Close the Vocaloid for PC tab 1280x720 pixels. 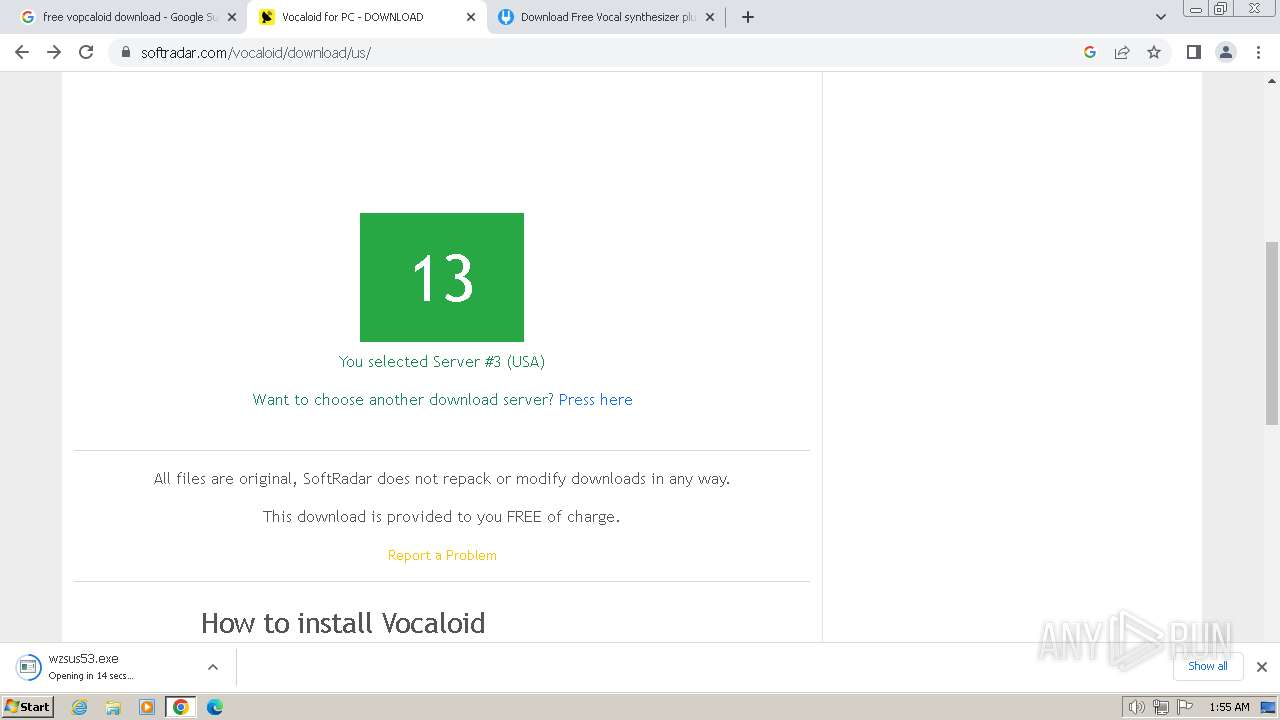pos(471,17)
